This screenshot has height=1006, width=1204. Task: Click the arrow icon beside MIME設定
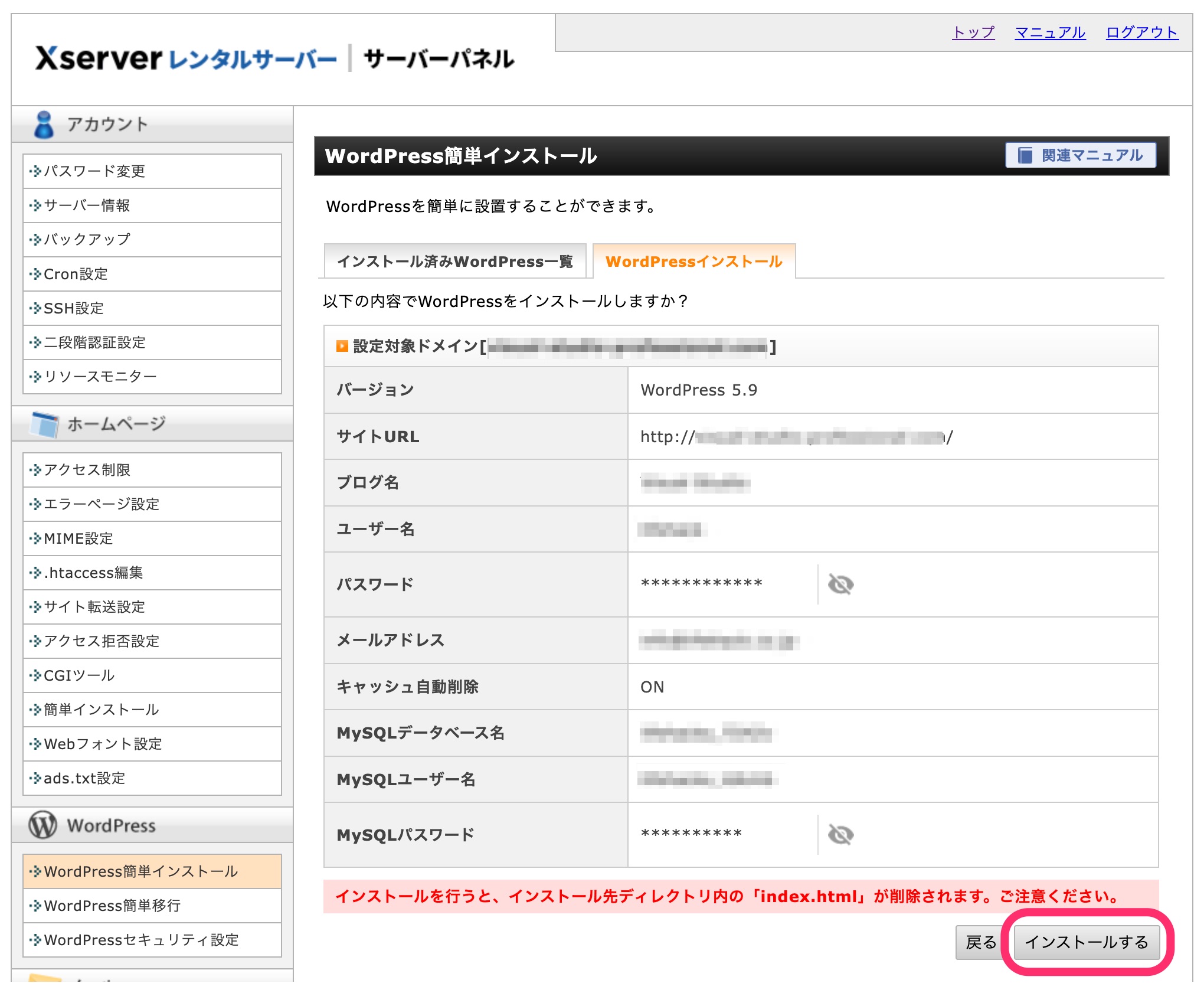pyautogui.click(x=35, y=538)
